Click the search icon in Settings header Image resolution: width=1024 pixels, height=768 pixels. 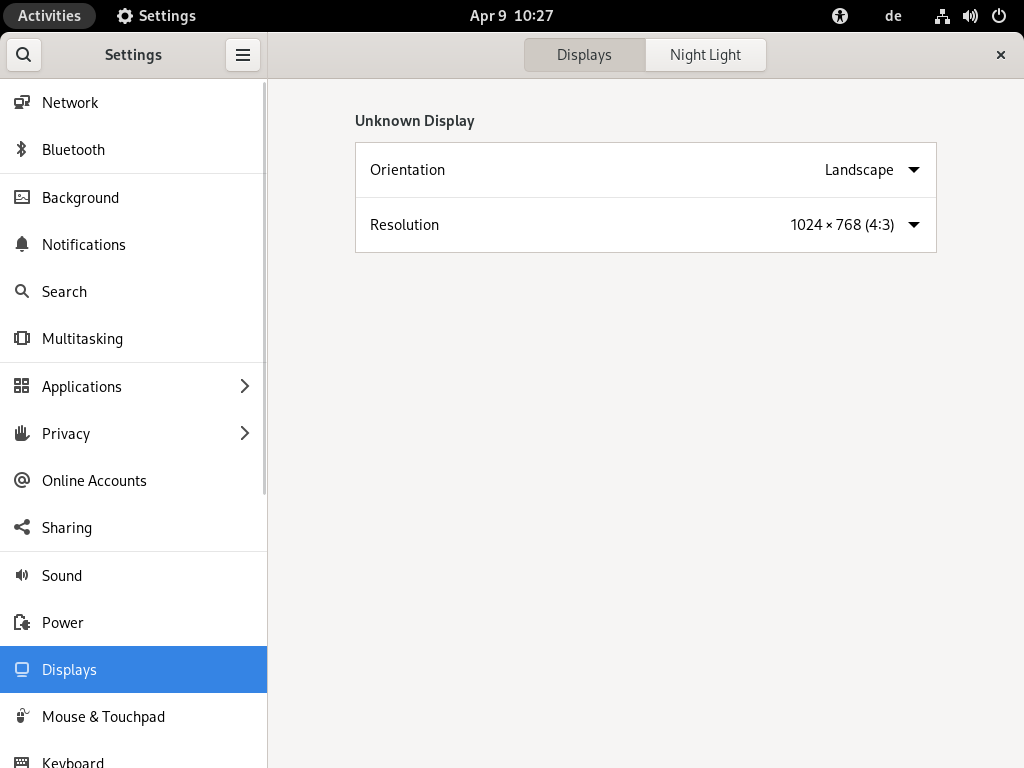click(x=24, y=55)
